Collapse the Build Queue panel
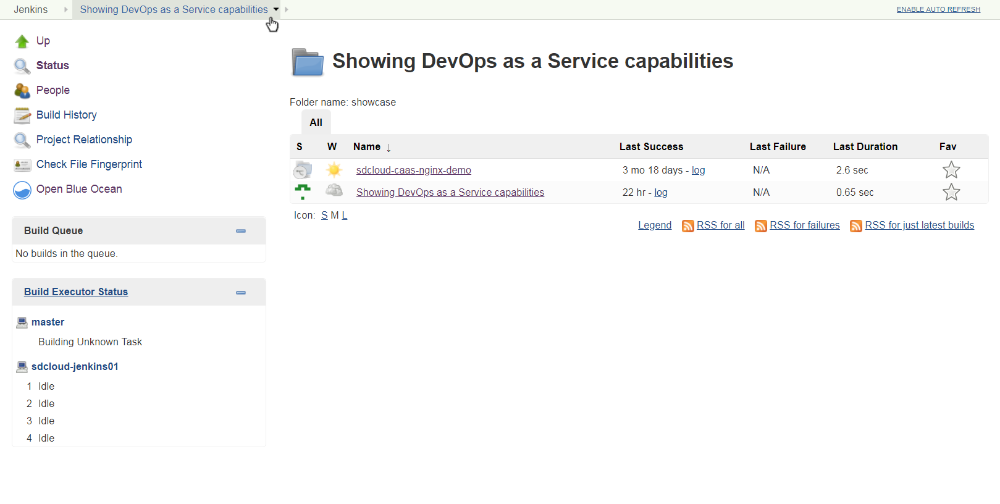1000x504 pixels. coord(240,231)
